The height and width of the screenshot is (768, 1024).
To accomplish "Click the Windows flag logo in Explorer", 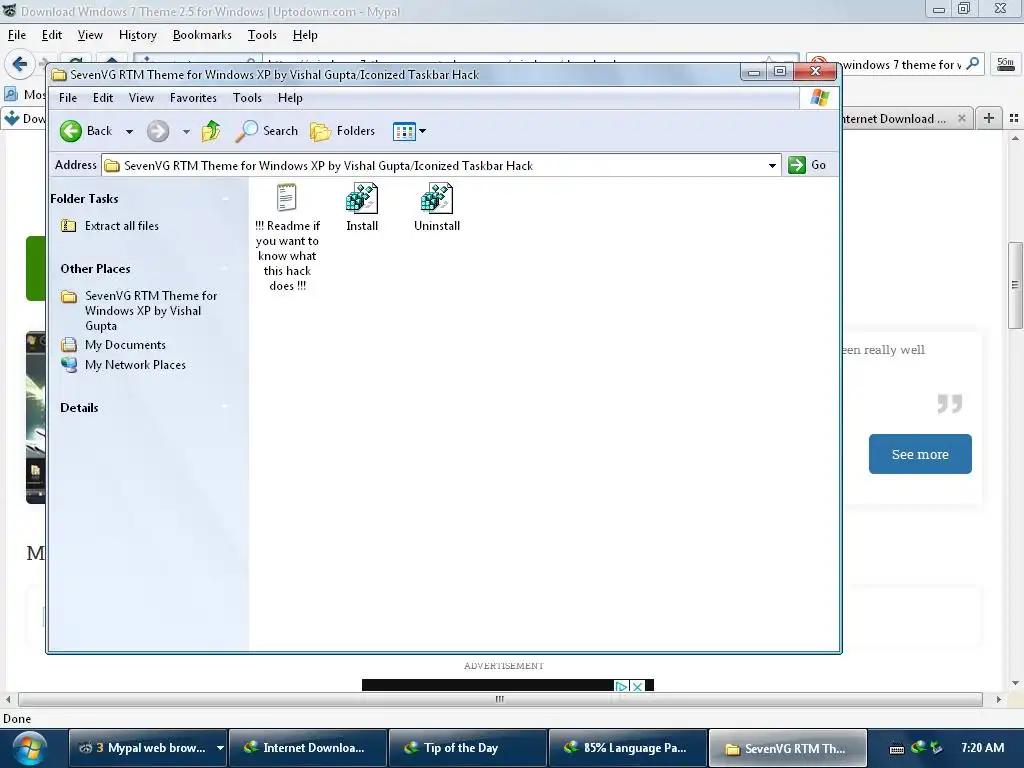I will [820, 98].
